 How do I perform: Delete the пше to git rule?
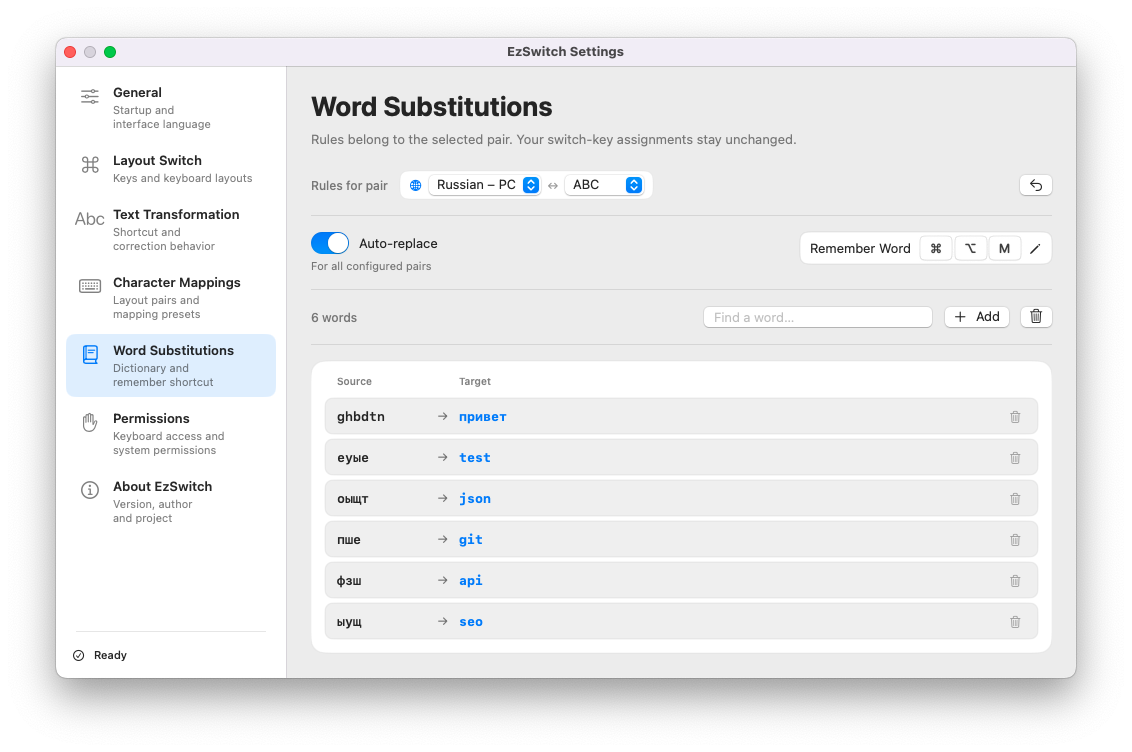(x=1015, y=541)
